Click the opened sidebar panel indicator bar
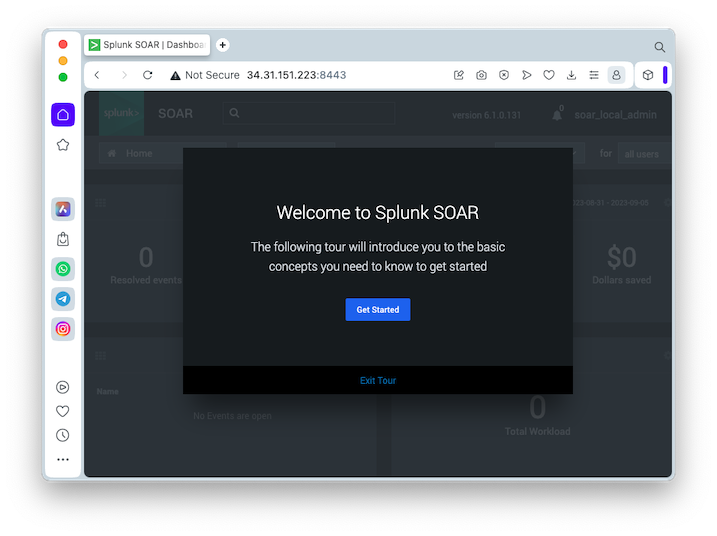Viewport: 717px width, 536px height. [x=665, y=75]
